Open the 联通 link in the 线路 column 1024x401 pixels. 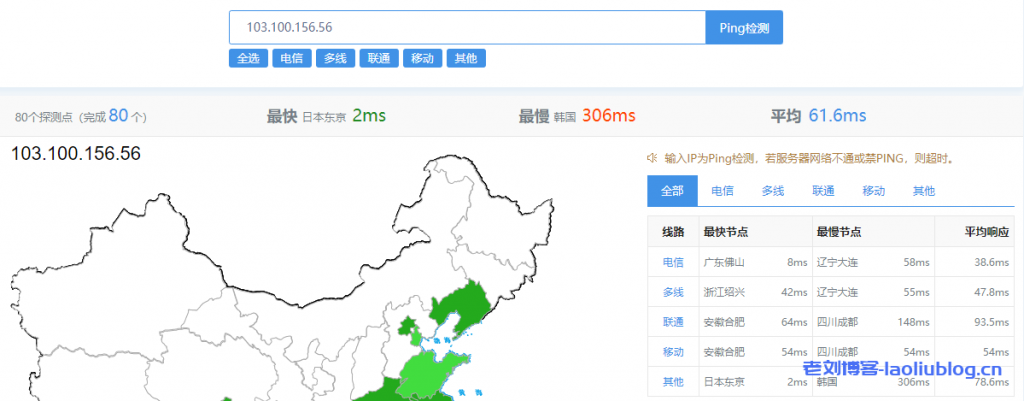point(673,322)
